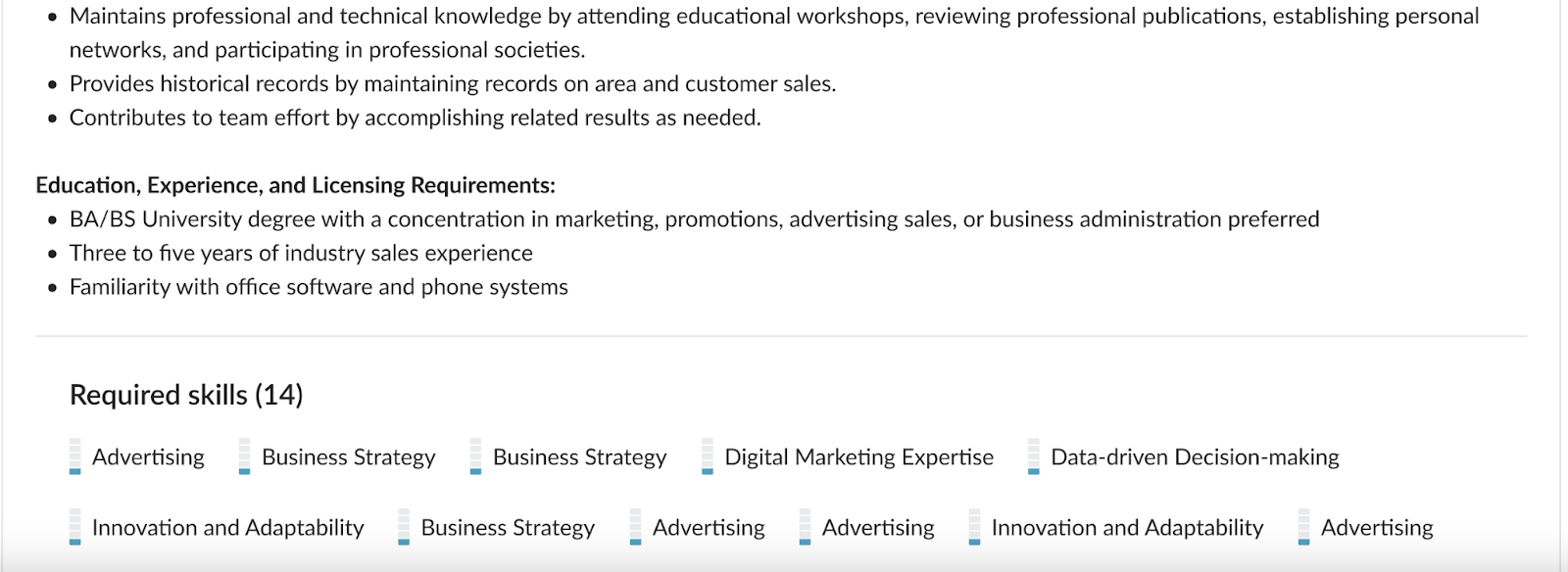Screen dimensions: 1568x572
Task: Click the level icon of Innovation and Adaptability before the final Advertising
Action: (x=975, y=527)
